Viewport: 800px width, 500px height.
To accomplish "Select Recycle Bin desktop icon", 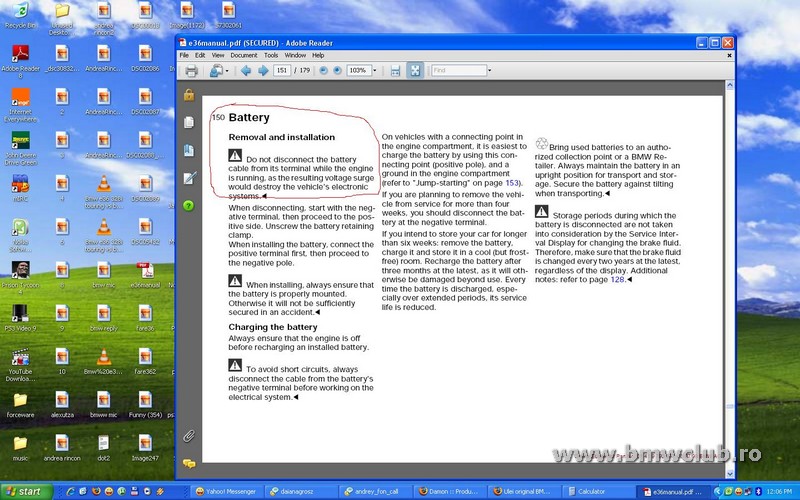I will click(x=20, y=14).
